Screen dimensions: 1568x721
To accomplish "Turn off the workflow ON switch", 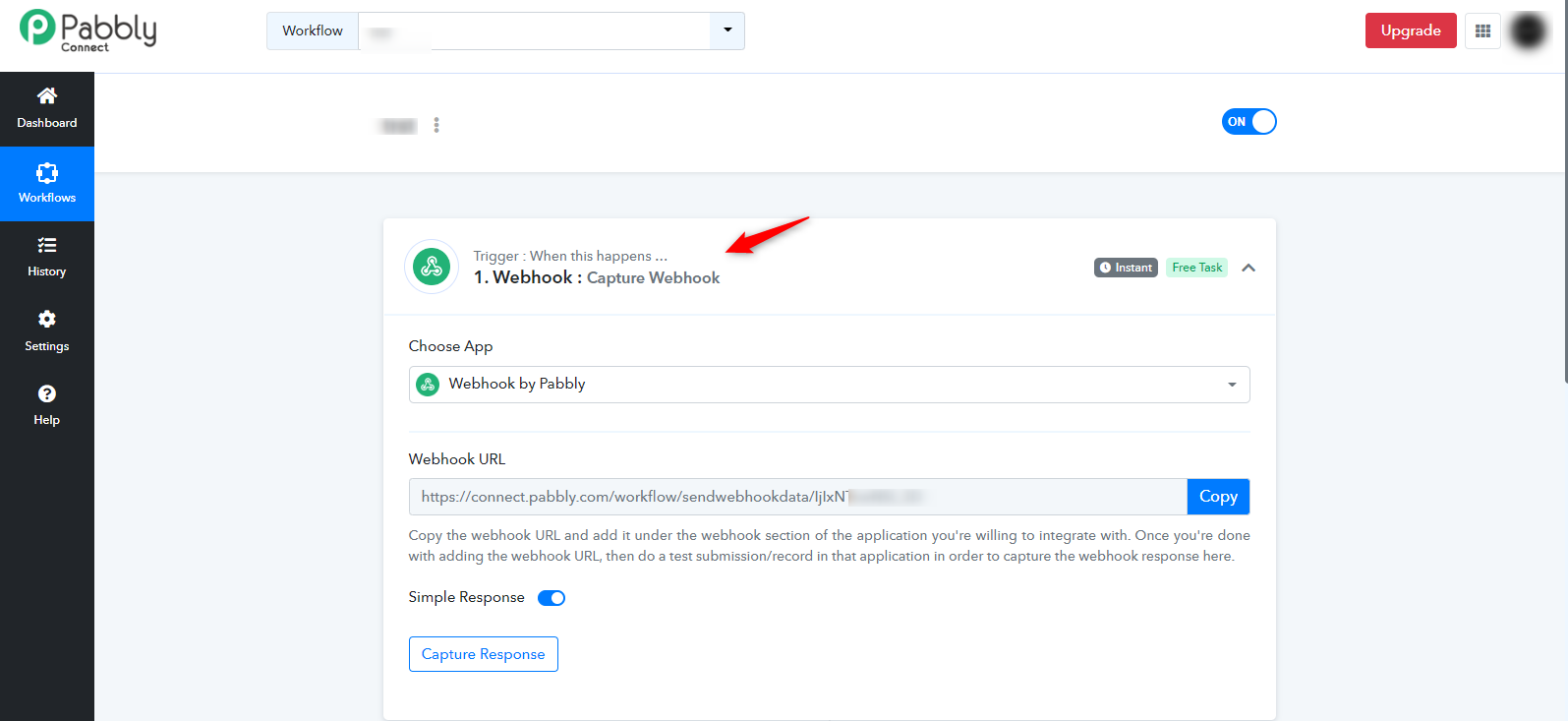I will tap(1249, 122).
